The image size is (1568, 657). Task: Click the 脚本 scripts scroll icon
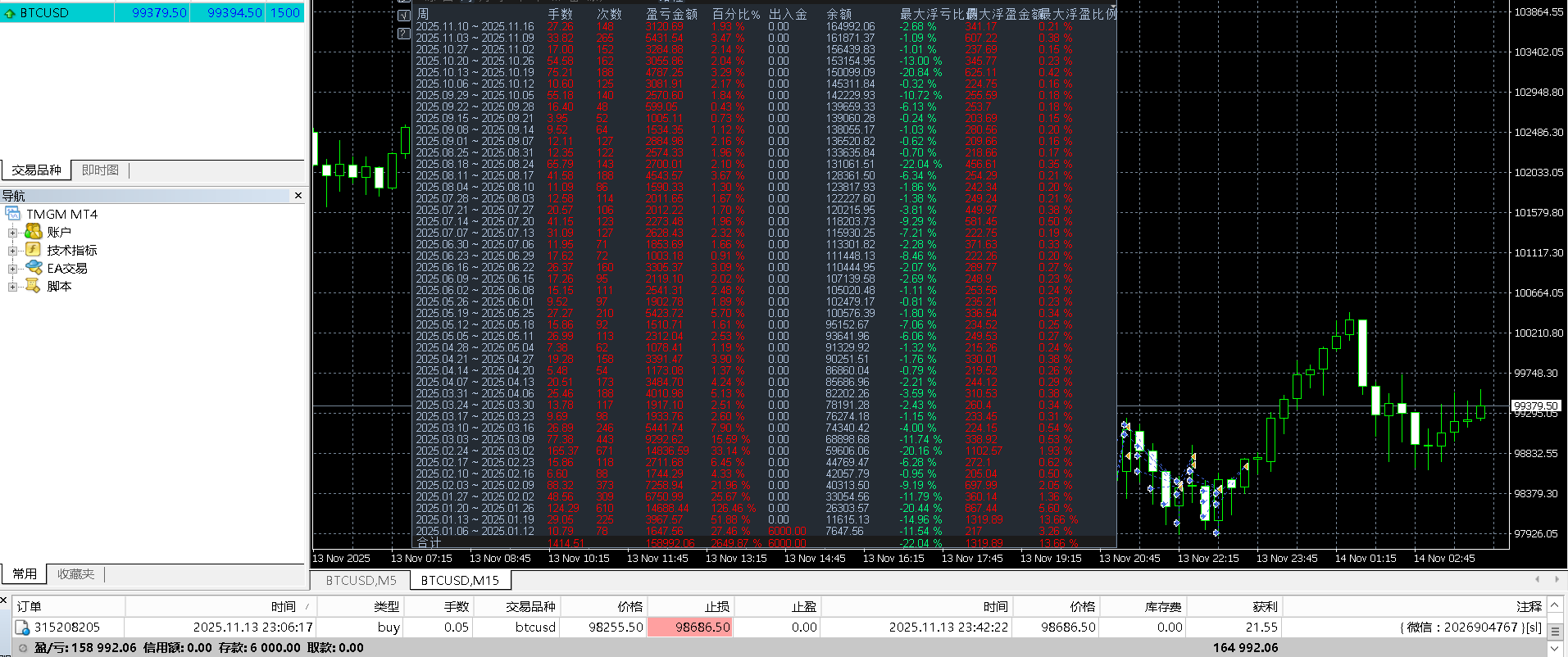[33, 286]
